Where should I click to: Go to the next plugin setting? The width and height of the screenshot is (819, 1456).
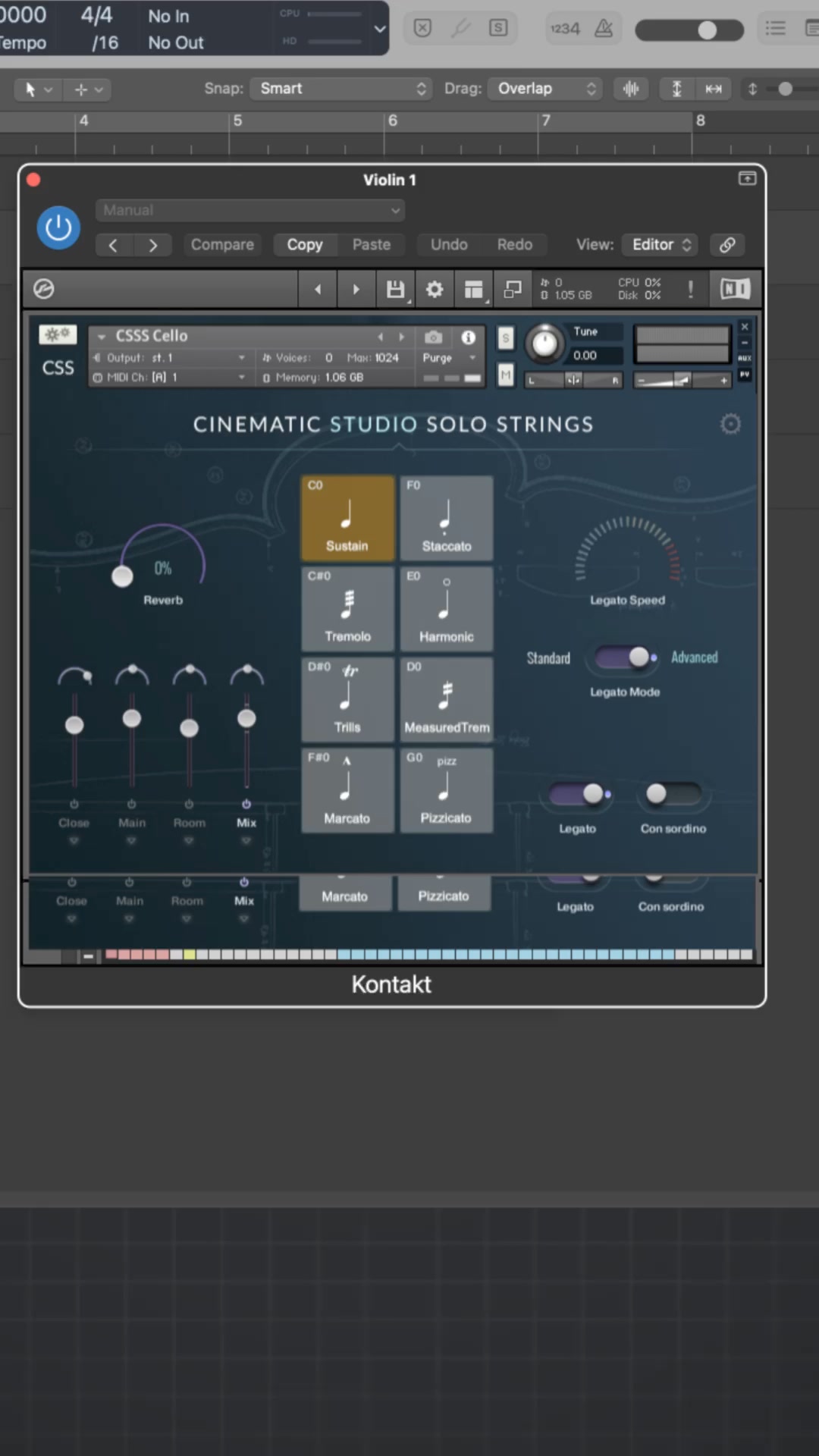[153, 245]
